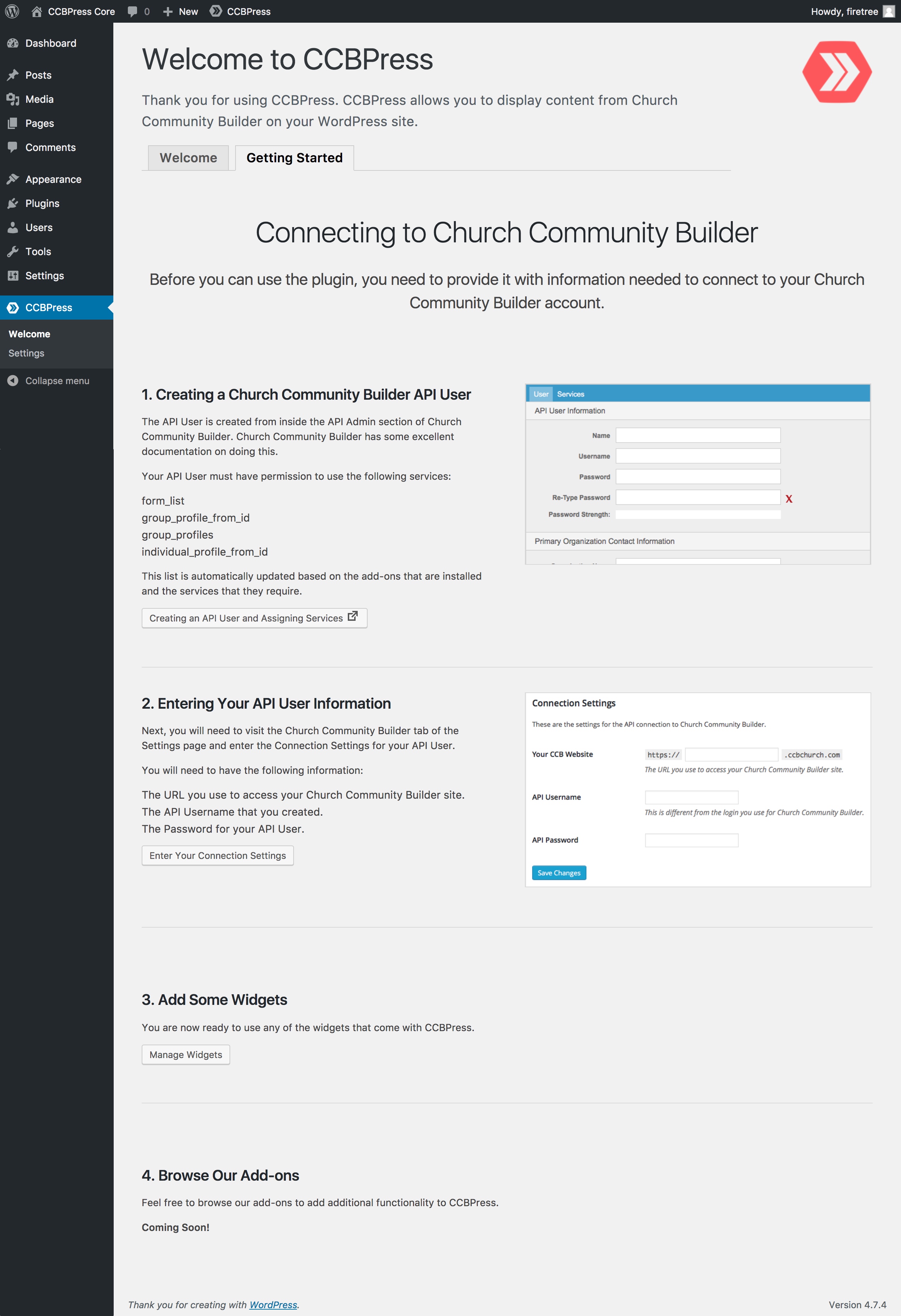Viewport: 901px width, 1316px height.
Task: Select the Welcome submenu under CCBPress
Action: coord(29,334)
